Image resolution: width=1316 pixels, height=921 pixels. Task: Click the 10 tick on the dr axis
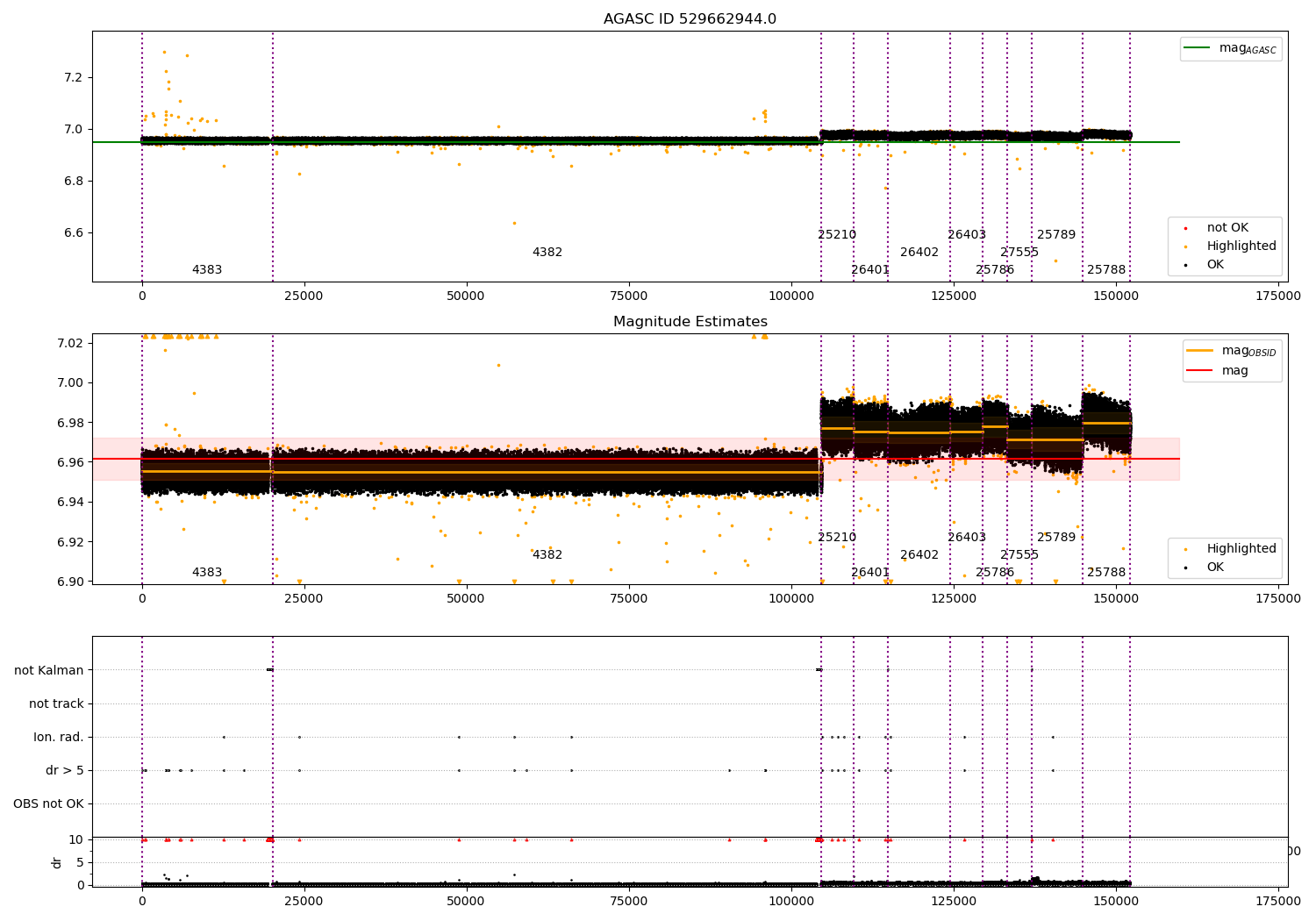point(75,839)
